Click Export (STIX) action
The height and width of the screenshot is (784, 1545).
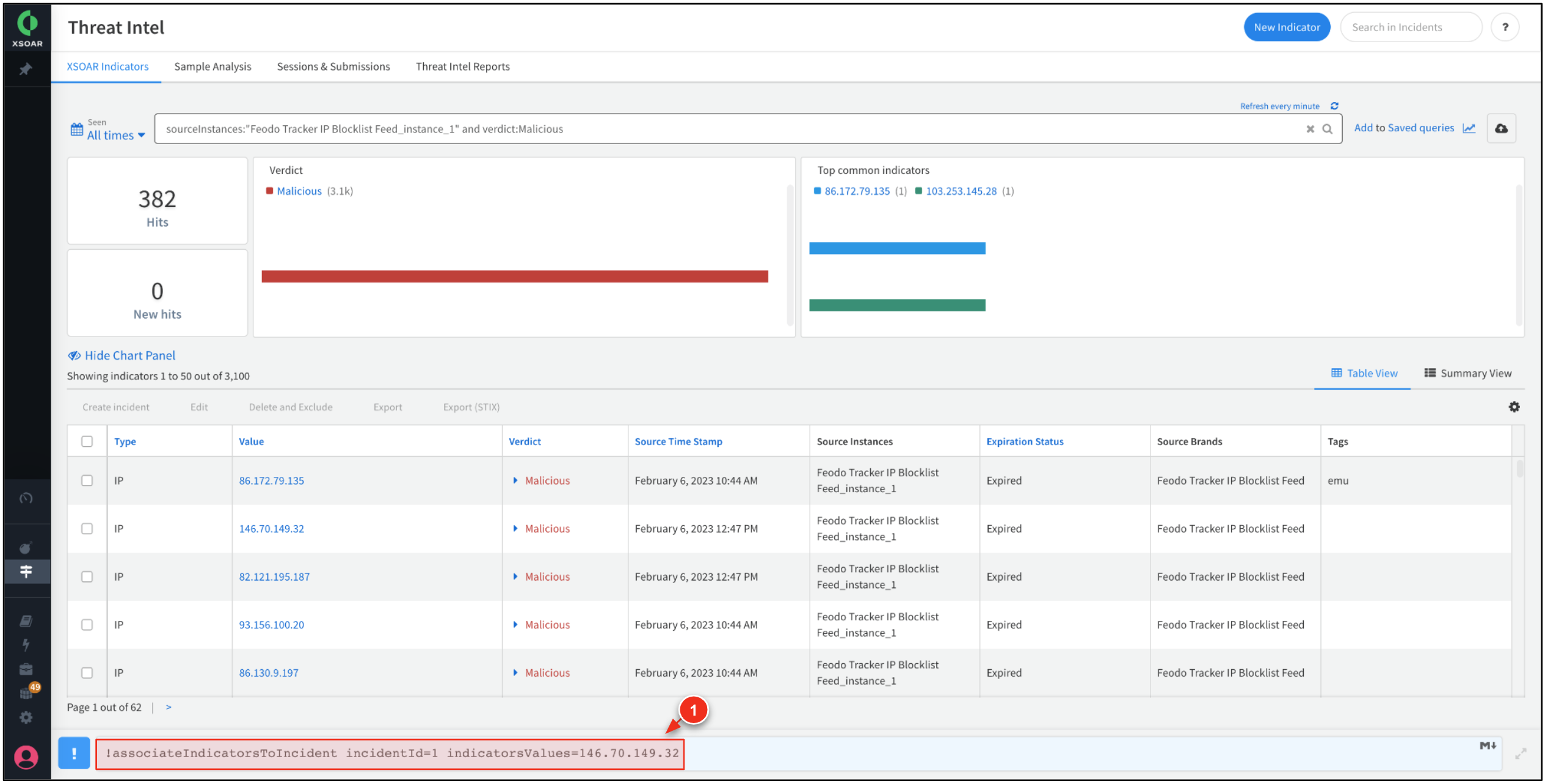coord(471,407)
